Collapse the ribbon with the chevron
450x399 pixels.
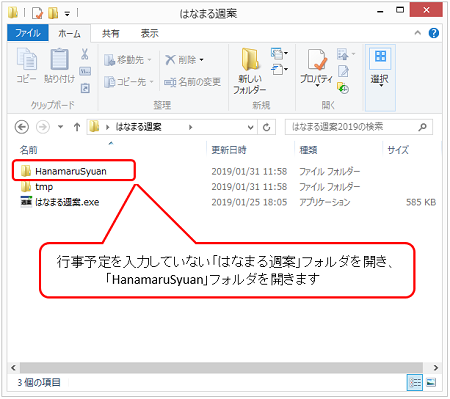tap(417, 33)
